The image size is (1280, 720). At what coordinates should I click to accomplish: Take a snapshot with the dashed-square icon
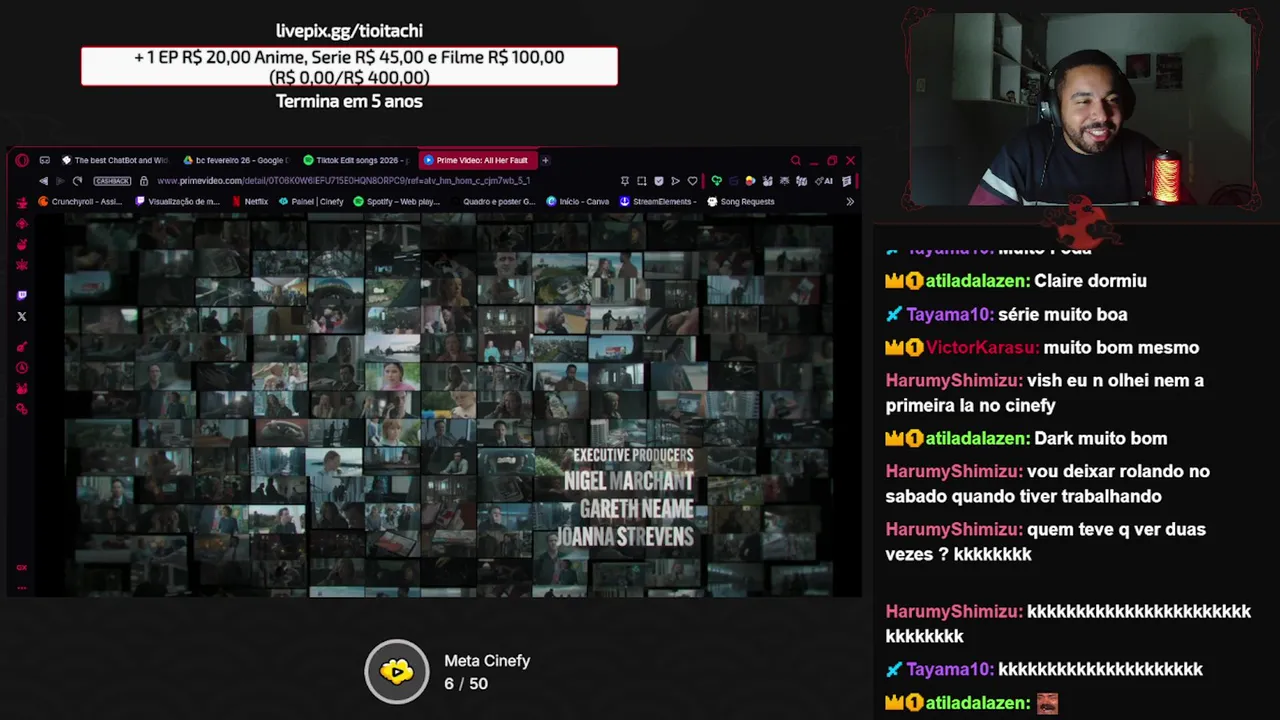(641, 181)
